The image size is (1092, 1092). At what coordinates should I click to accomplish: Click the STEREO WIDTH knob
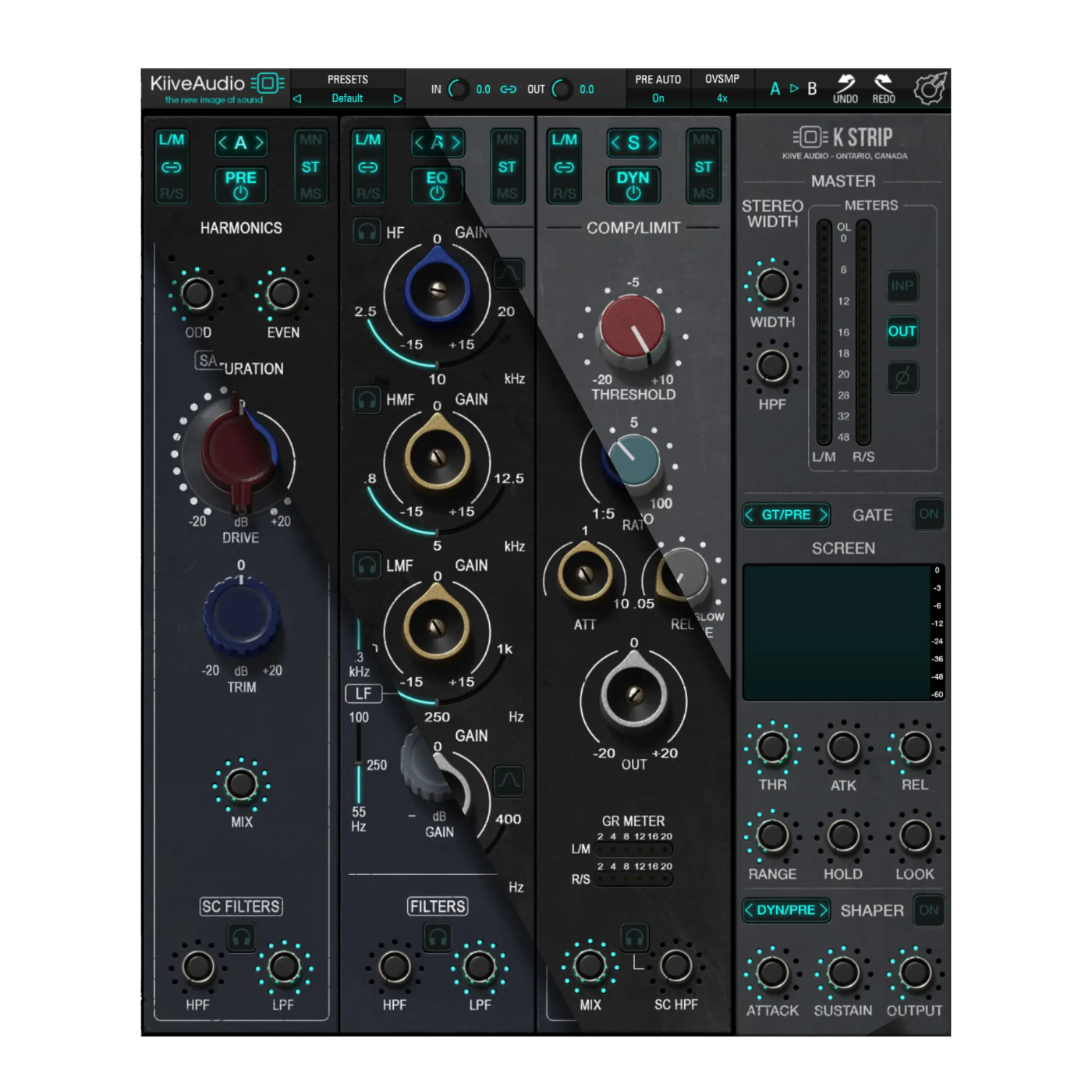[x=772, y=285]
